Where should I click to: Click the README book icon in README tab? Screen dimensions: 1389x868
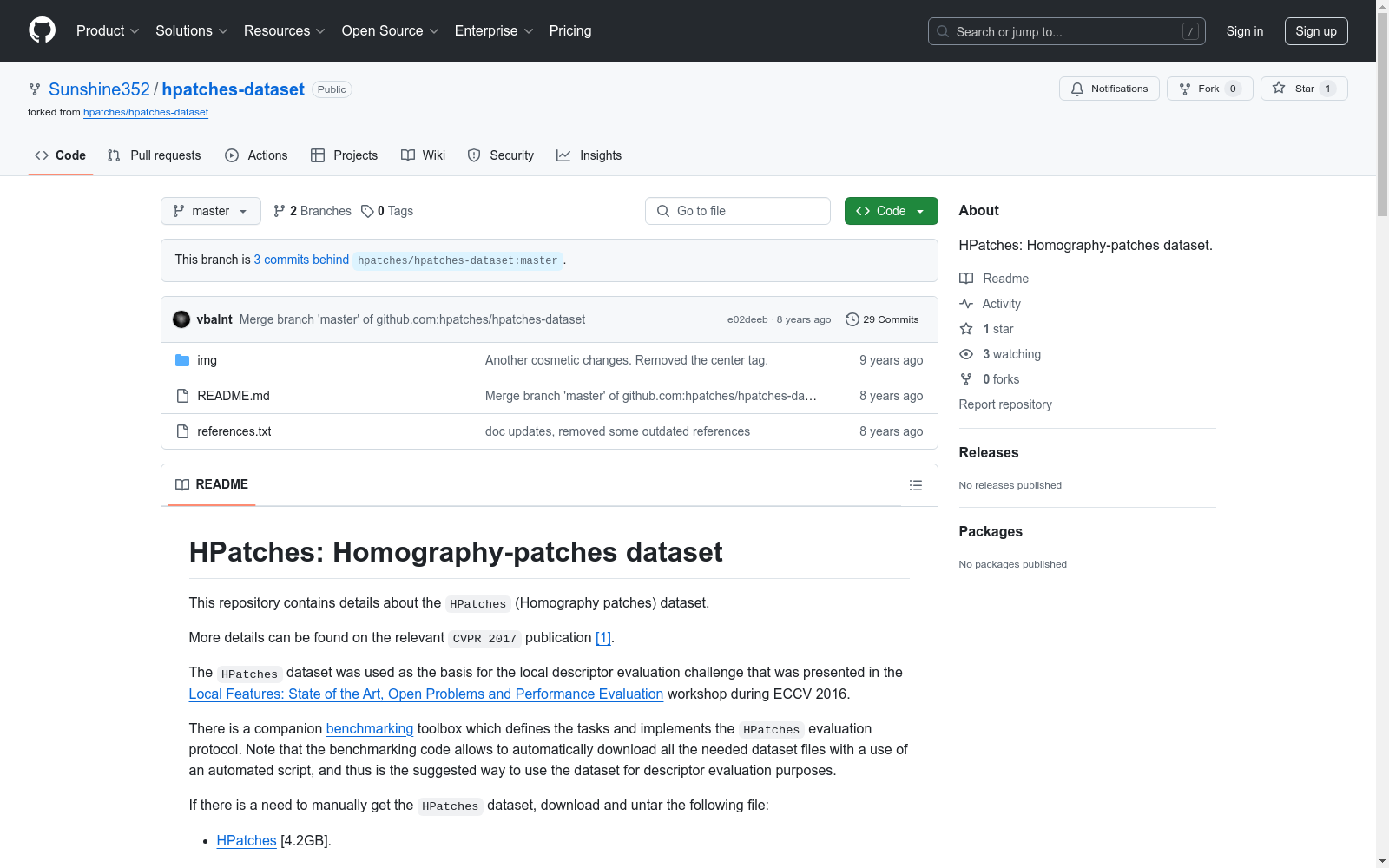click(x=182, y=484)
